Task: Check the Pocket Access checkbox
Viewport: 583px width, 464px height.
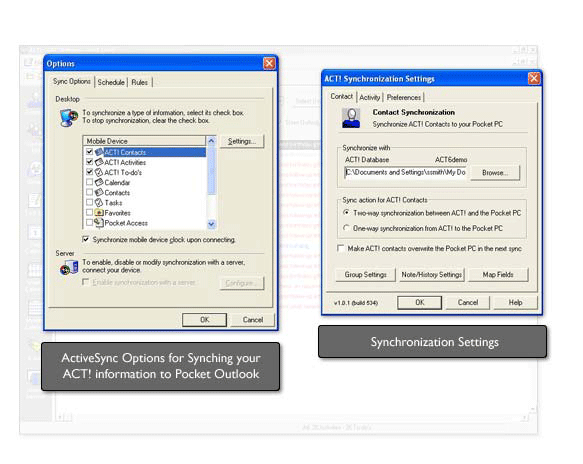Action: [89, 222]
